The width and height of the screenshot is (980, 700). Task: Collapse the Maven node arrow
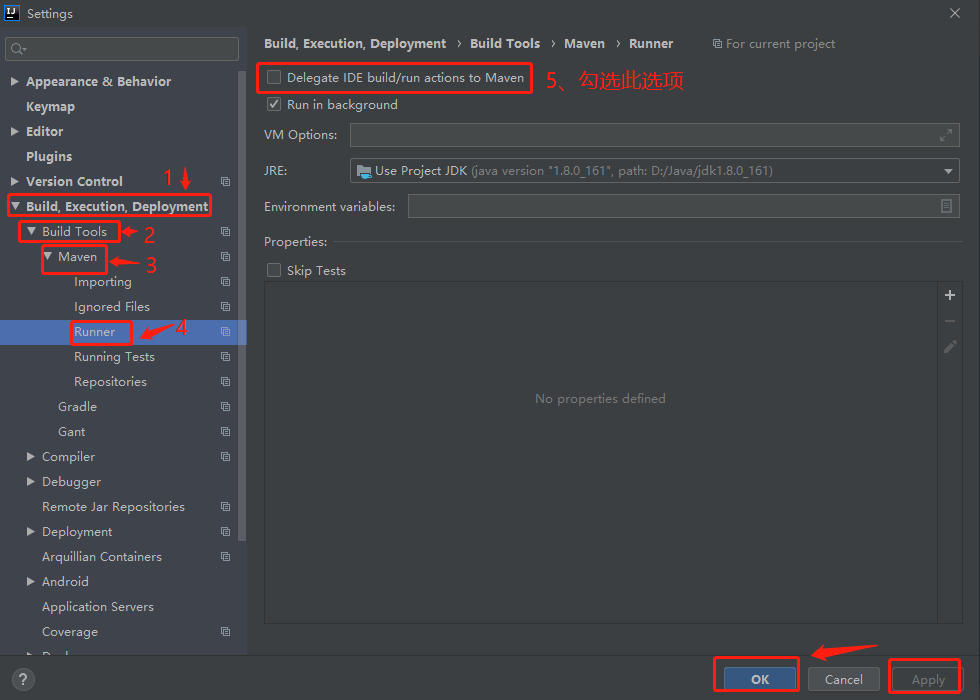click(47, 256)
